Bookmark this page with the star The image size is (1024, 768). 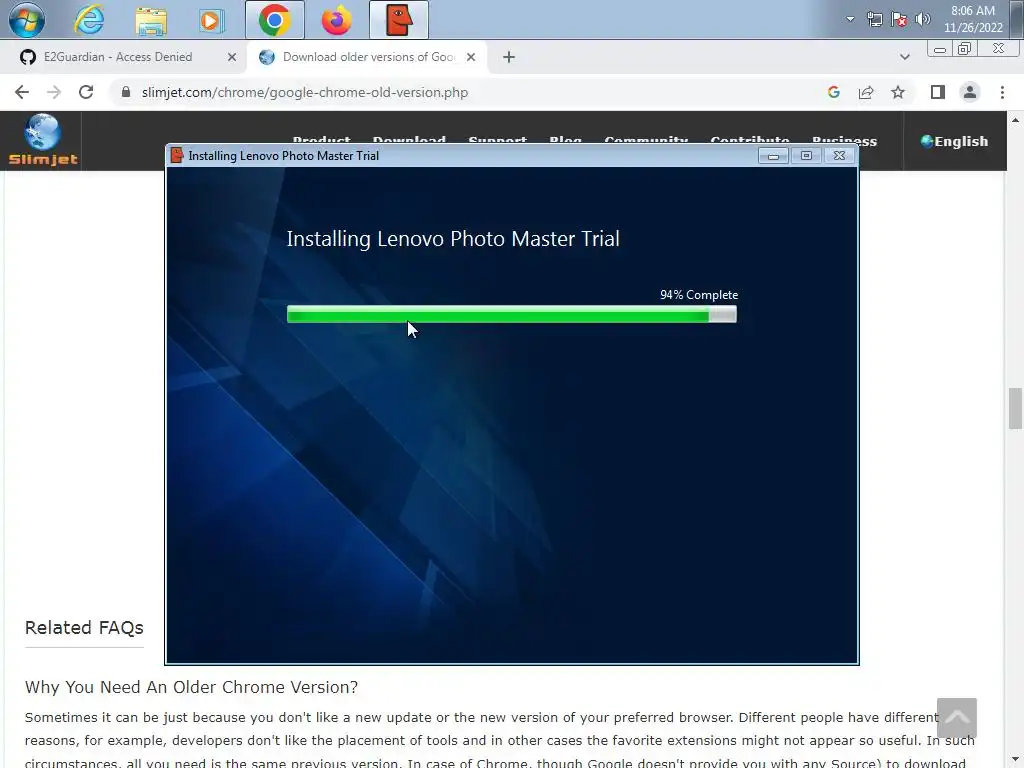click(x=898, y=92)
